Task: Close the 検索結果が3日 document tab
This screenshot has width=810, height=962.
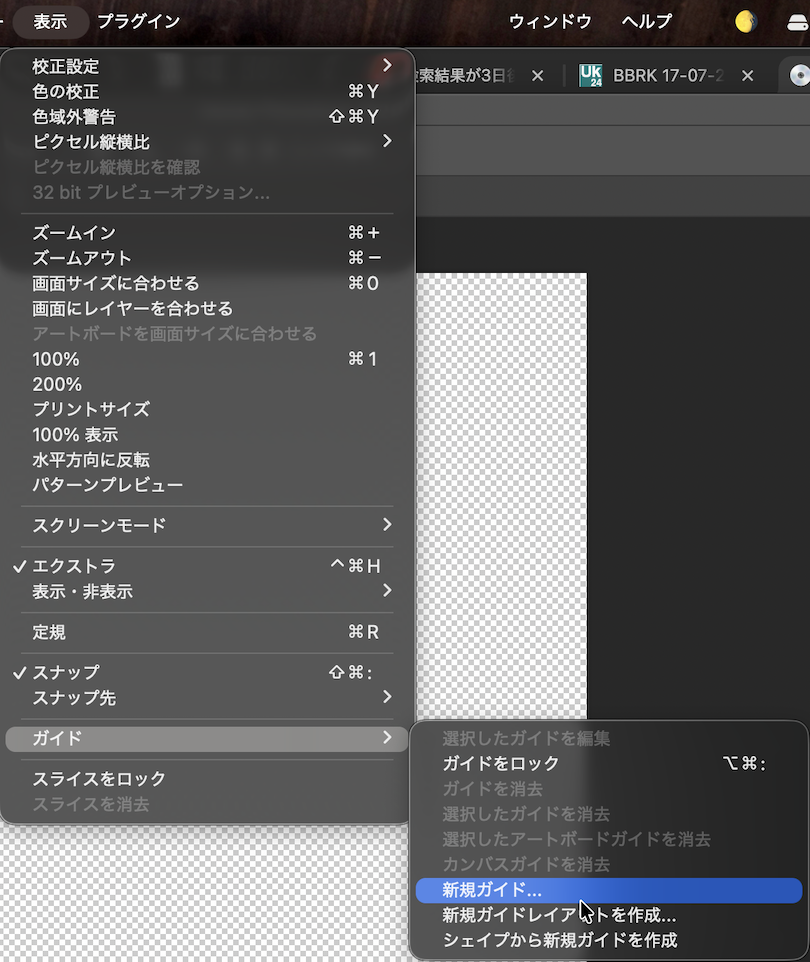Action: [537, 75]
